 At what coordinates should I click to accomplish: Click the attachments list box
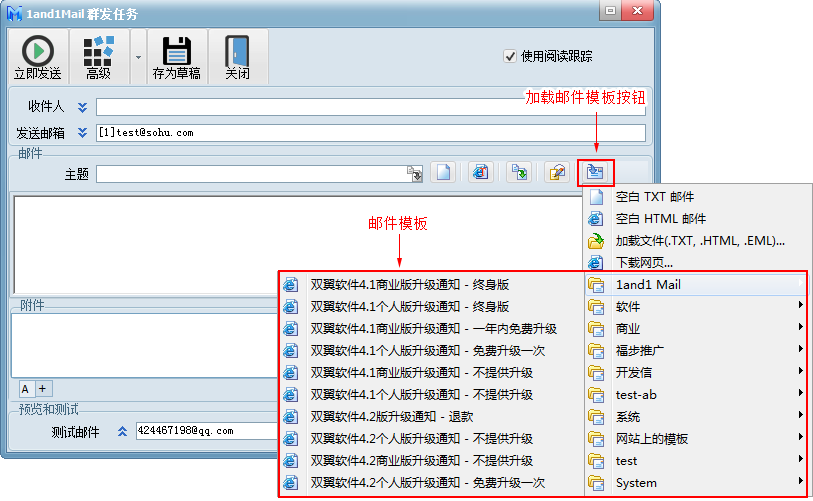point(145,345)
